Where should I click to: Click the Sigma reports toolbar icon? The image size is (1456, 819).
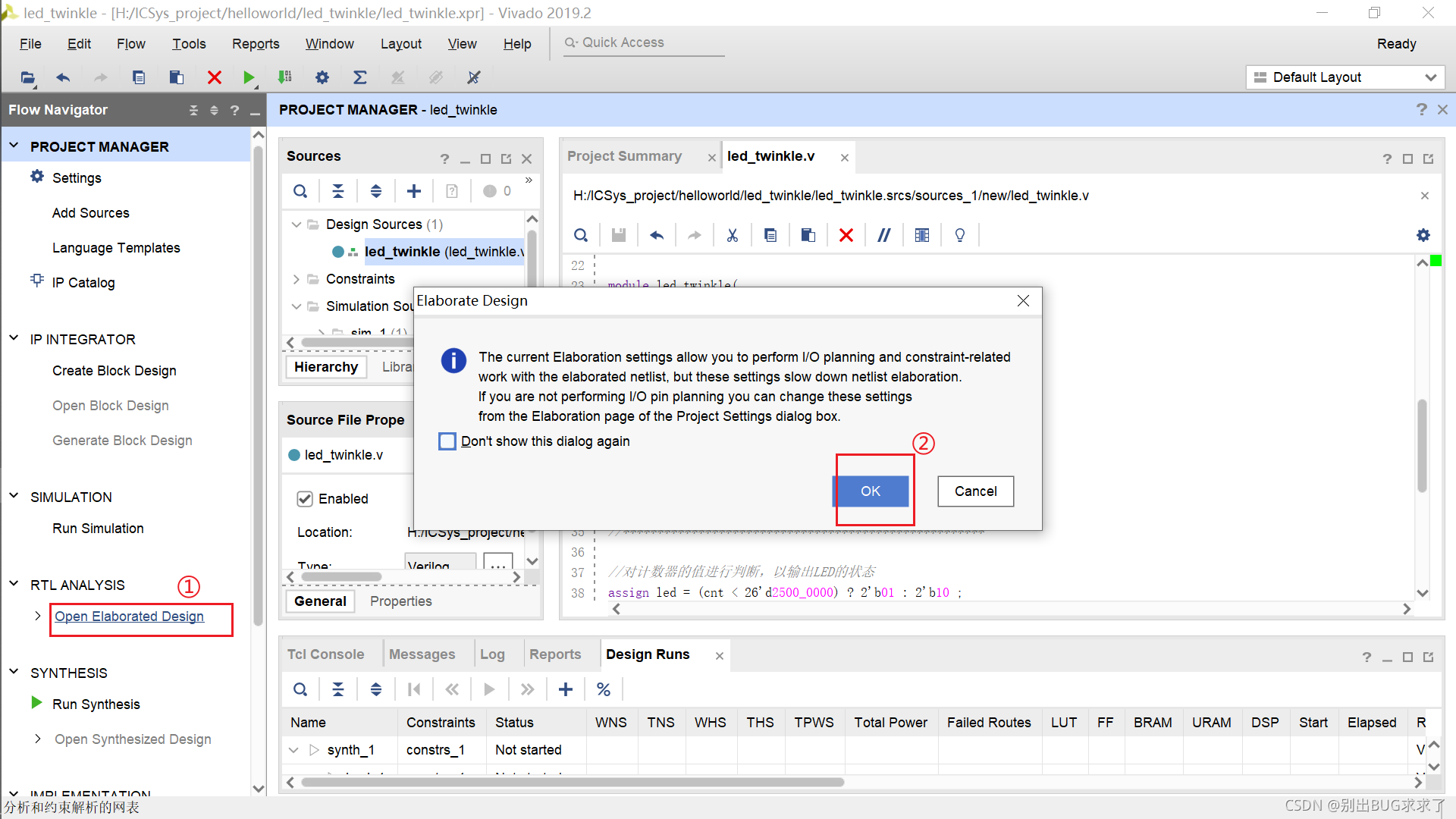(x=359, y=77)
